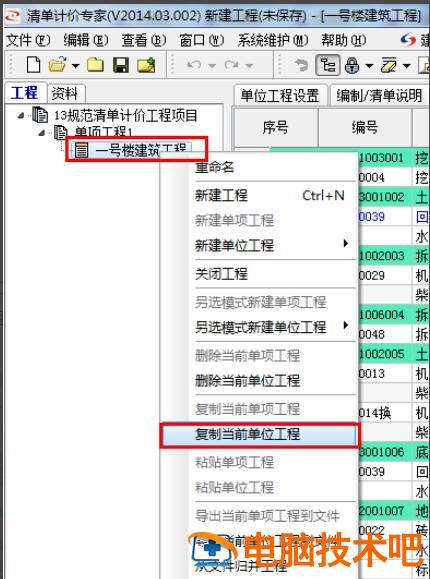The width and height of the screenshot is (430, 579).
Task: Open the dropdown arrow next to padlock
Action: [369, 66]
